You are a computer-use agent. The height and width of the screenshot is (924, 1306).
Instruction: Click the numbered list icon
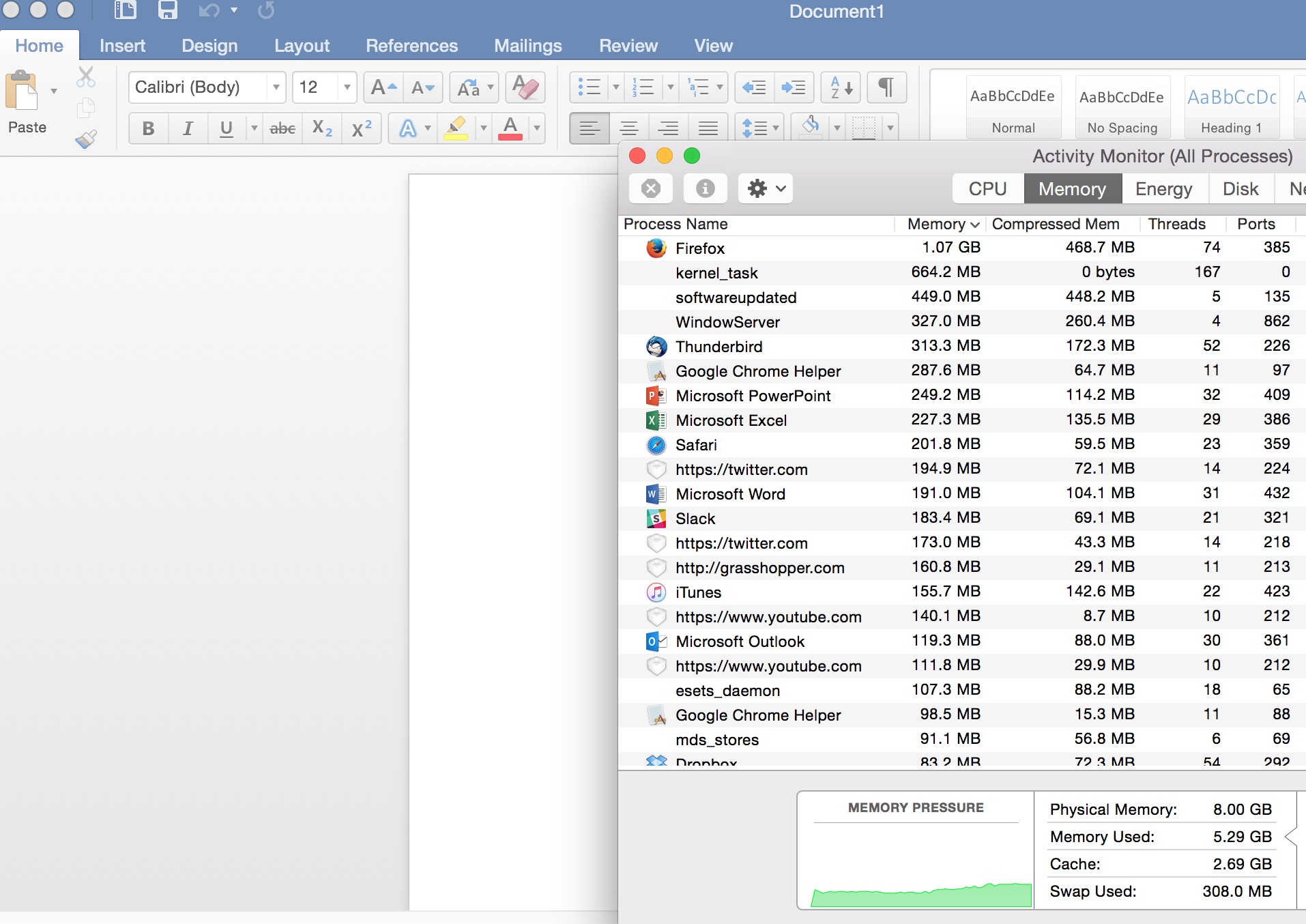(x=643, y=87)
